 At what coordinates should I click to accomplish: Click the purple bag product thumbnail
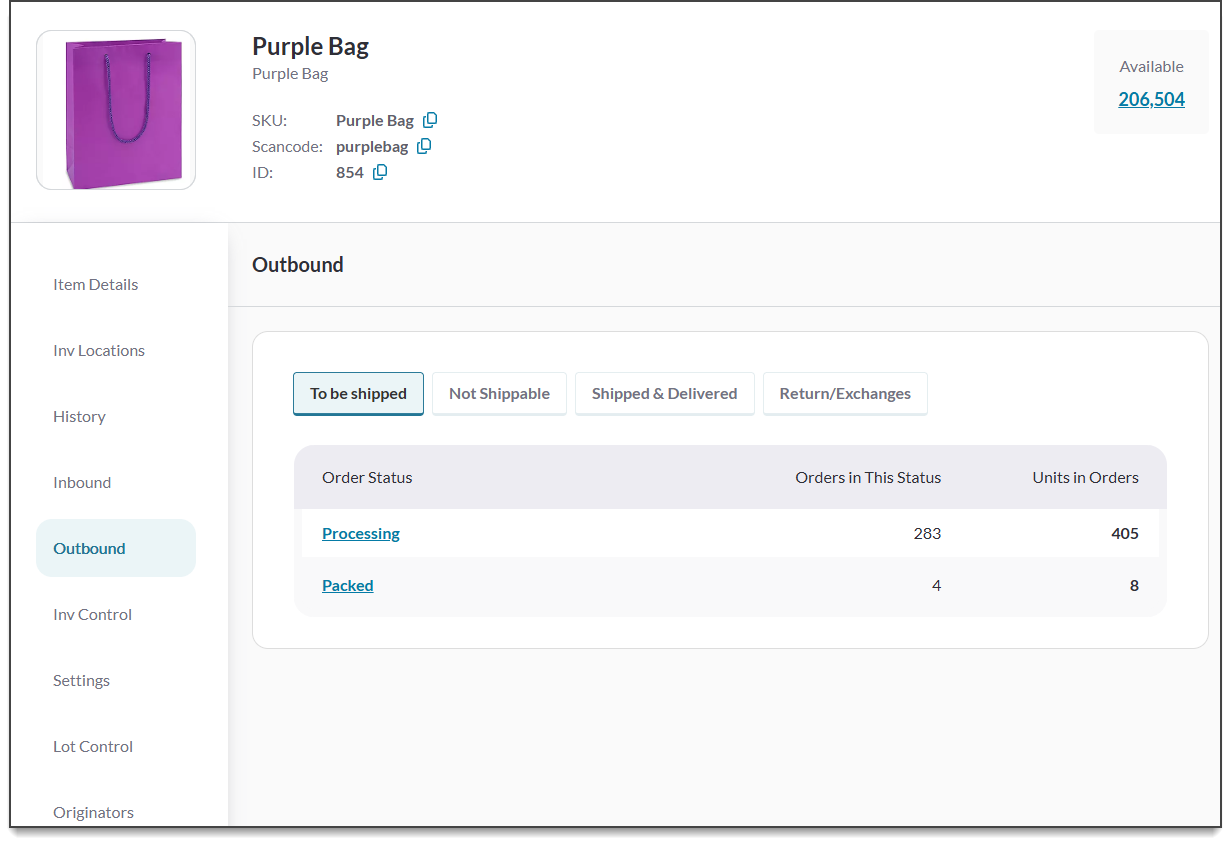[116, 110]
